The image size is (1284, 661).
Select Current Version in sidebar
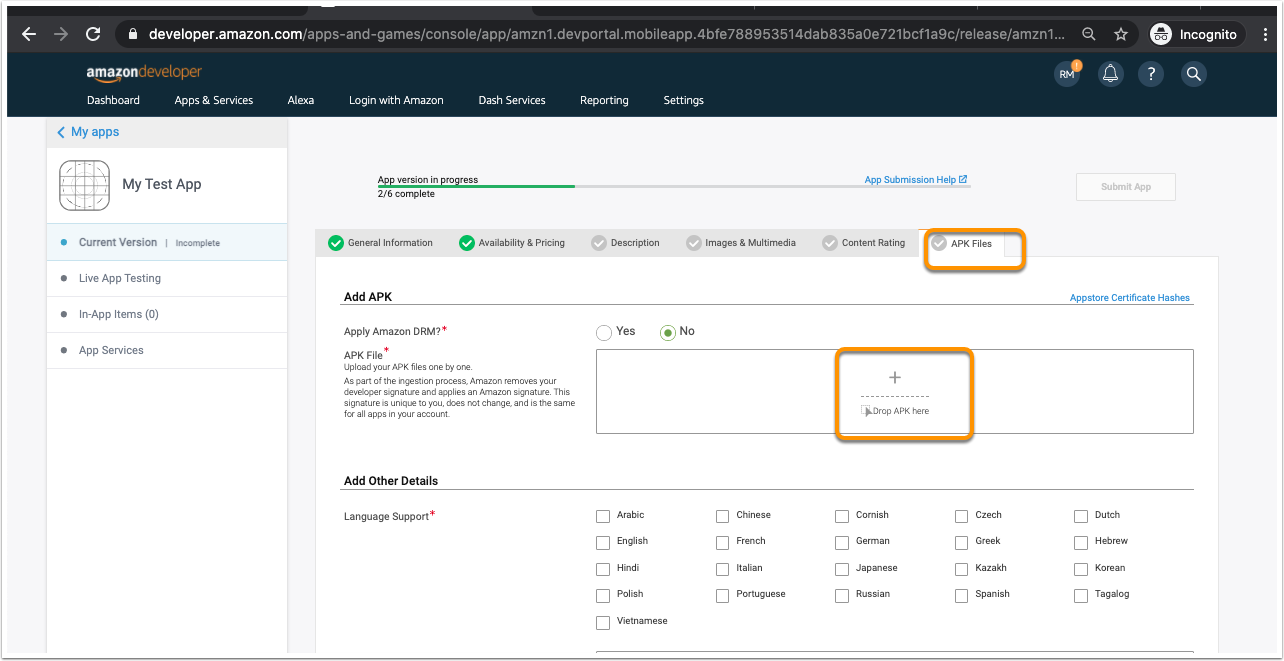pos(167,242)
